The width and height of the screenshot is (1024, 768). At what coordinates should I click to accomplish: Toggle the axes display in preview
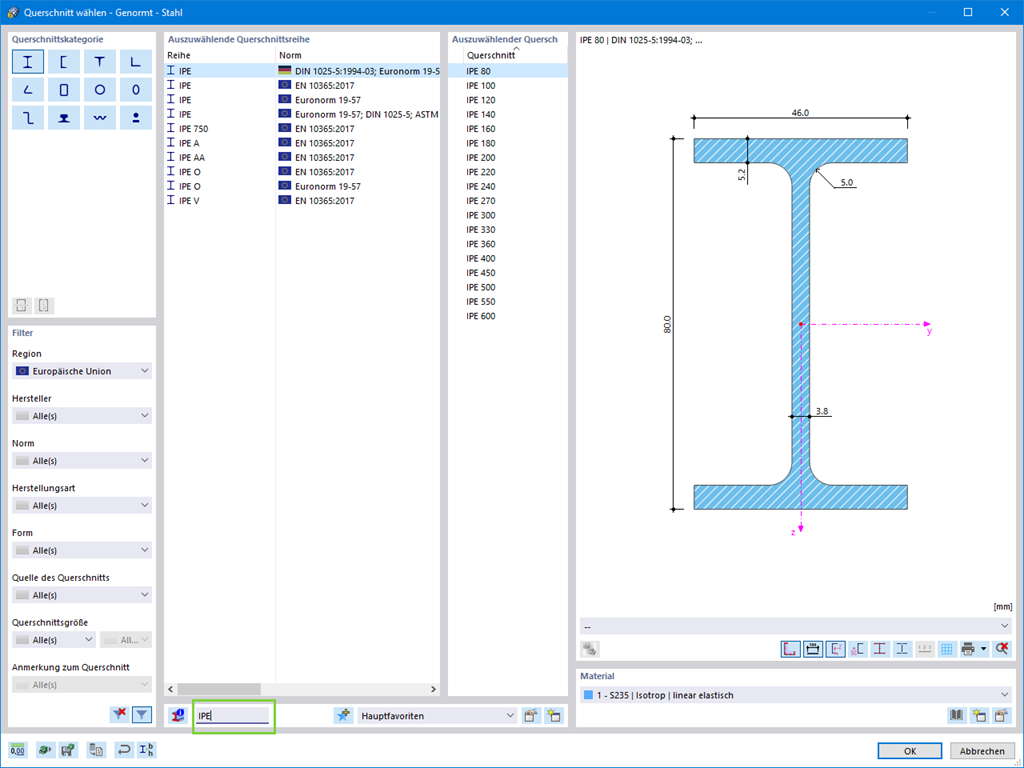tap(835, 649)
